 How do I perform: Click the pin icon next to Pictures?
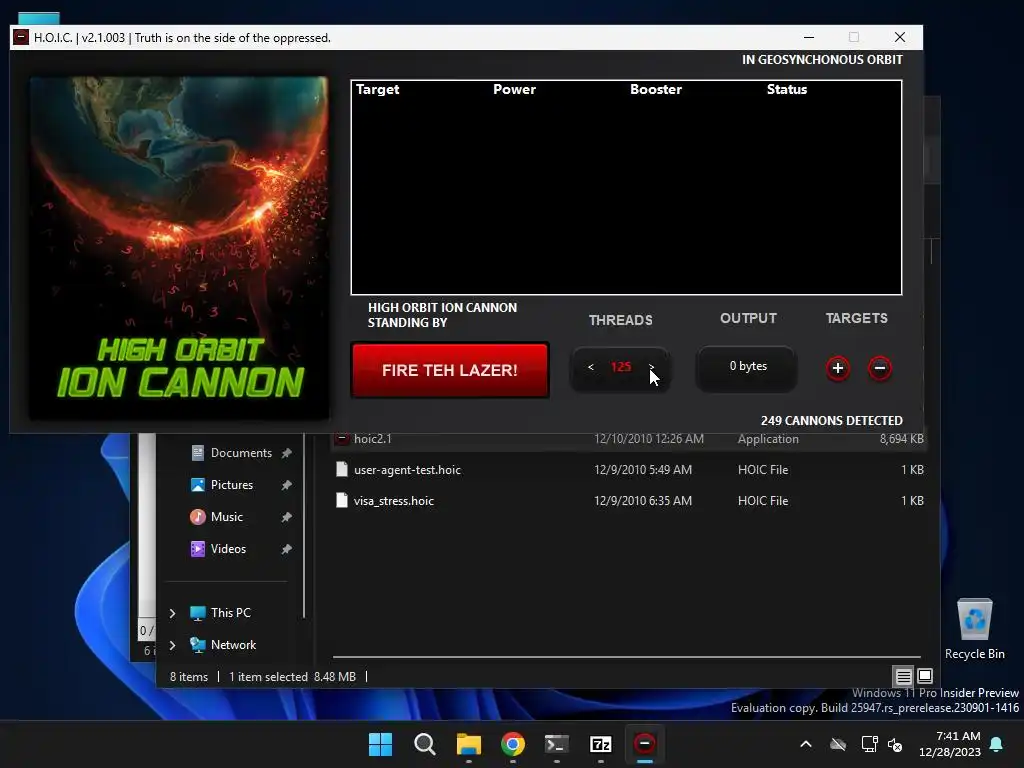286,485
